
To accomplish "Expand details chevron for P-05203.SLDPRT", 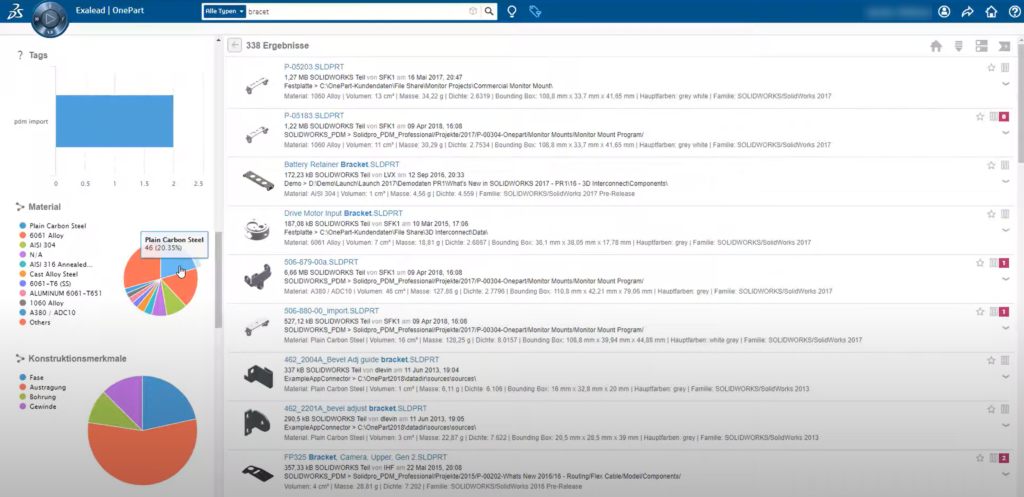I will click(x=1005, y=84).
